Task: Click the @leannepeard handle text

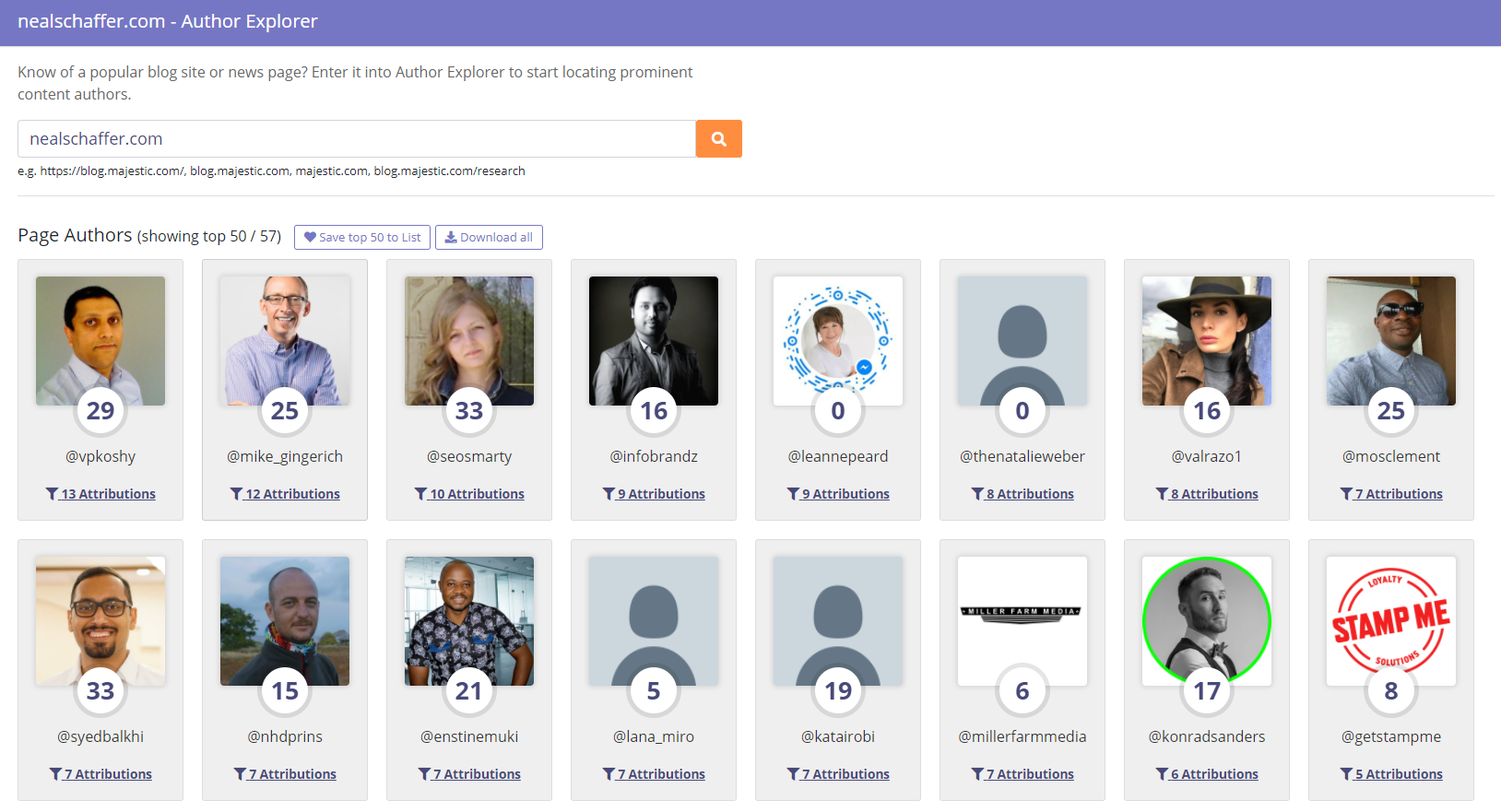Action: tap(838, 456)
